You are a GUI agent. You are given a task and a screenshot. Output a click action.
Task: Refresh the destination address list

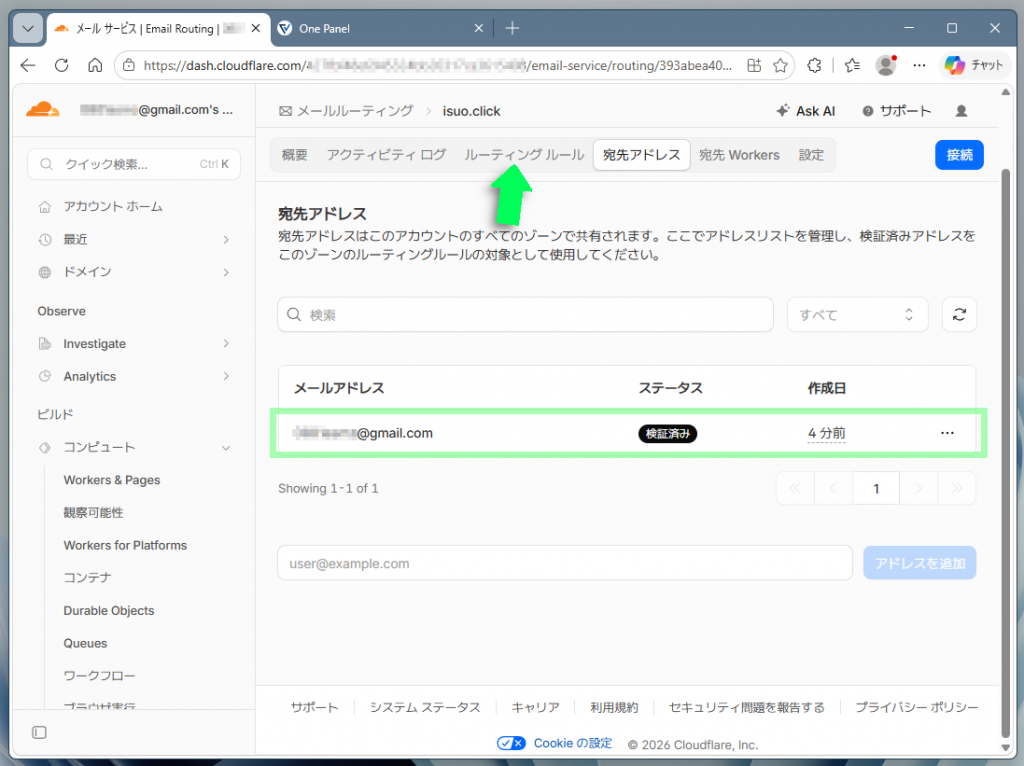(x=959, y=315)
